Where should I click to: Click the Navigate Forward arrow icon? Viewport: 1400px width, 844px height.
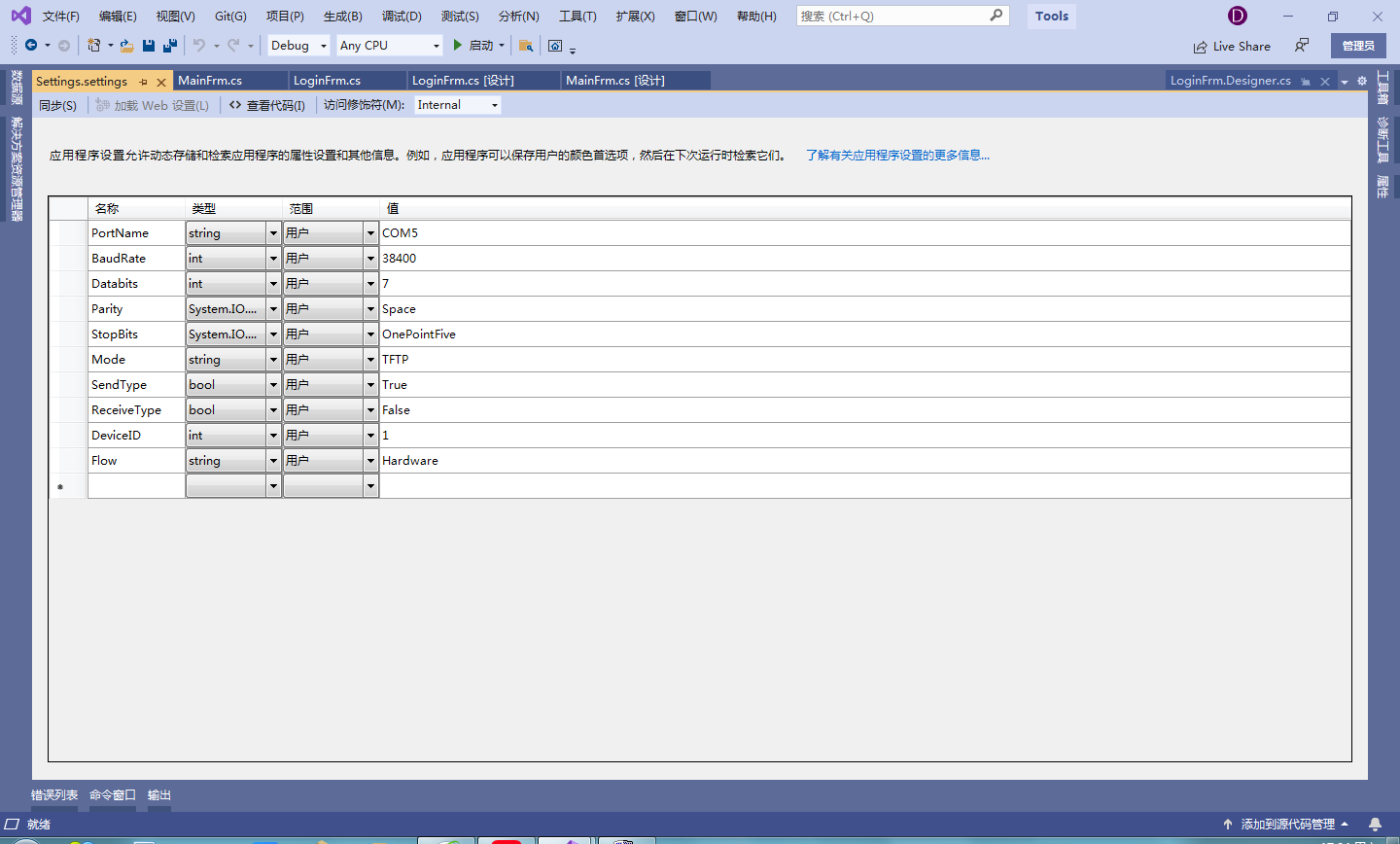[x=64, y=46]
